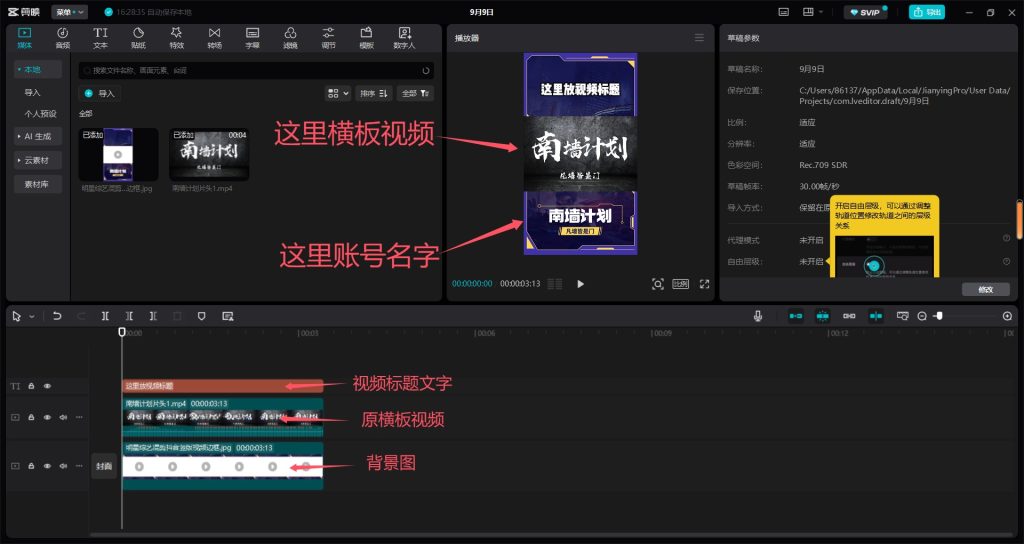The width and height of the screenshot is (1024, 544).
Task: Open the 贴纸 stickers panel
Action: pos(138,38)
